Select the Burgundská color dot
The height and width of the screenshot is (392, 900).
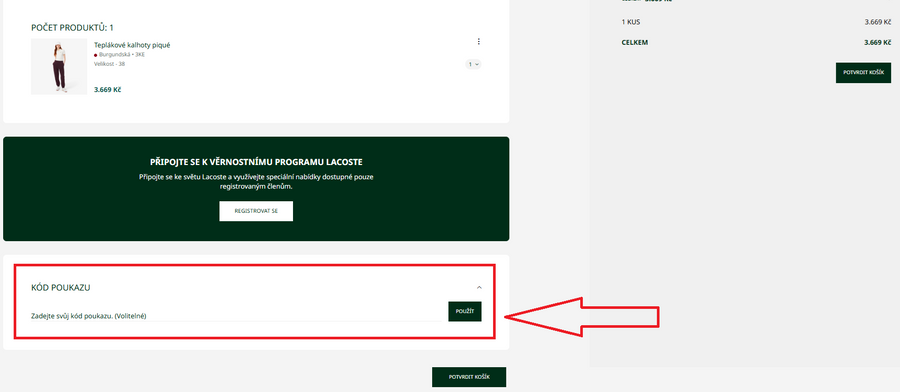point(95,55)
